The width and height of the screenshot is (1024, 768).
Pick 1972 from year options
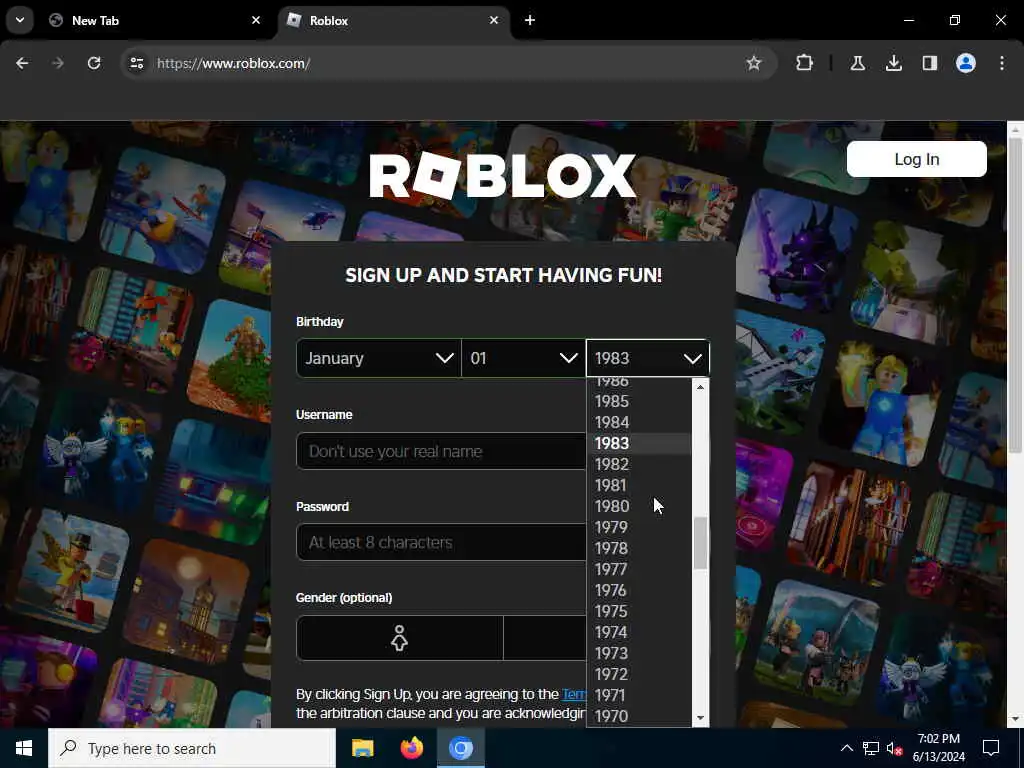click(639, 673)
